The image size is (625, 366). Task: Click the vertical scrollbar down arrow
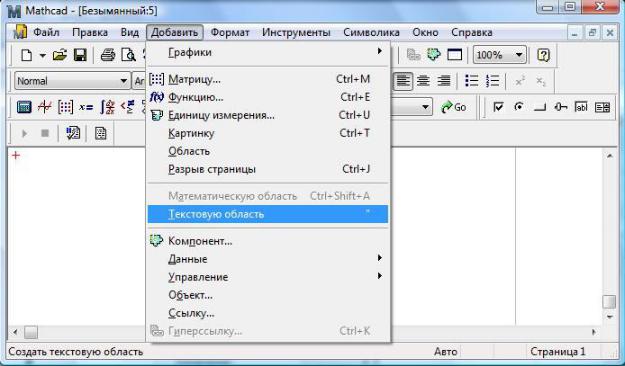[x=609, y=317]
